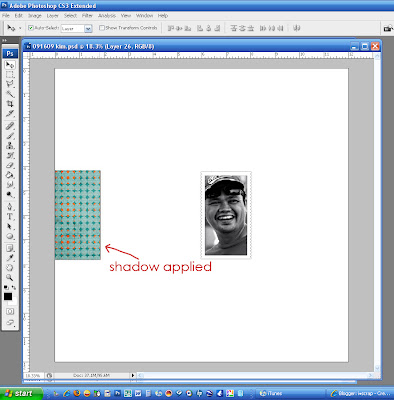
Task: Click the Ps logo atop the toolbox
Action: (x=10, y=53)
